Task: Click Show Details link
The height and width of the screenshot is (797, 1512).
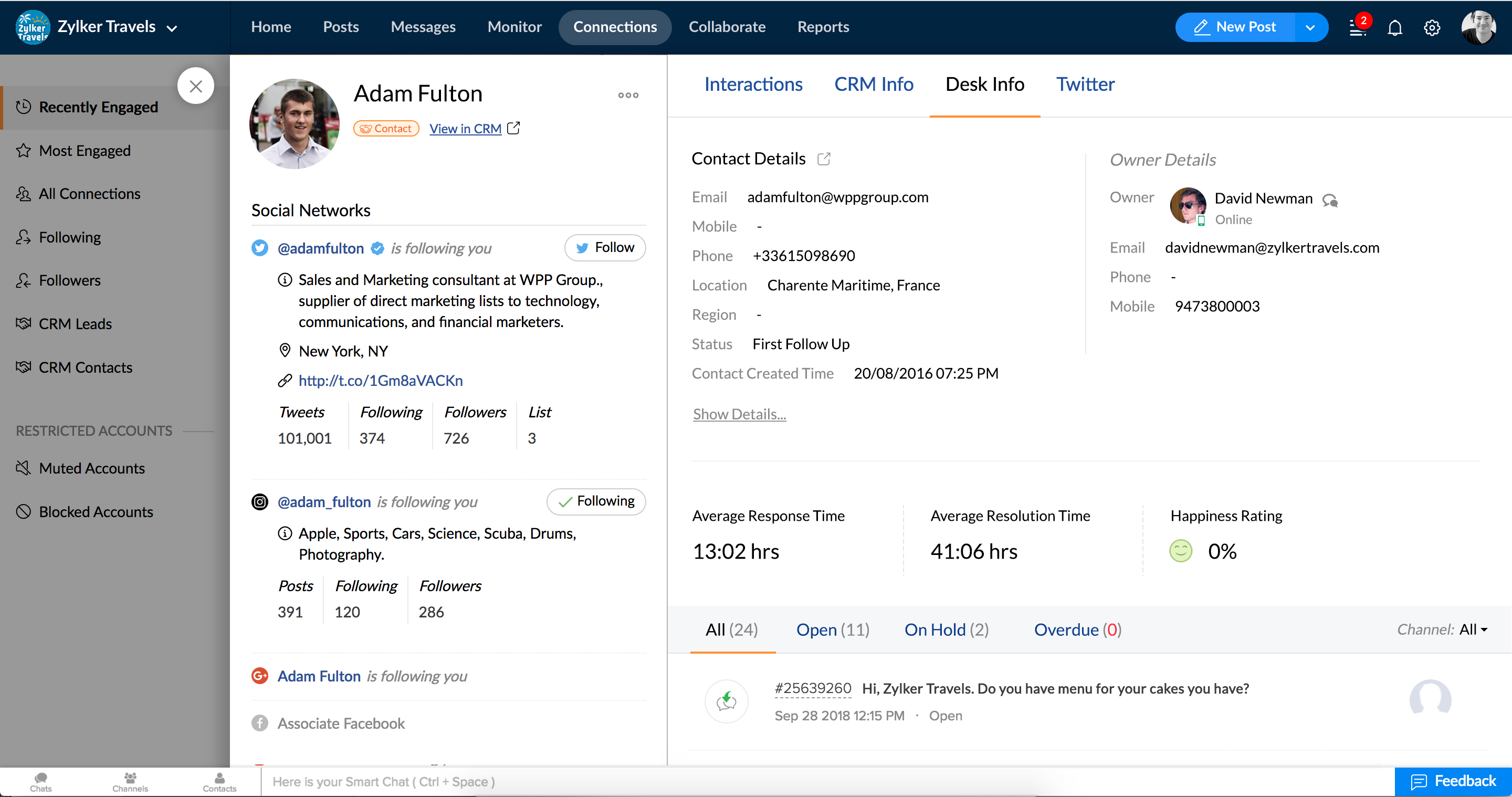Action: click(739, 414)
